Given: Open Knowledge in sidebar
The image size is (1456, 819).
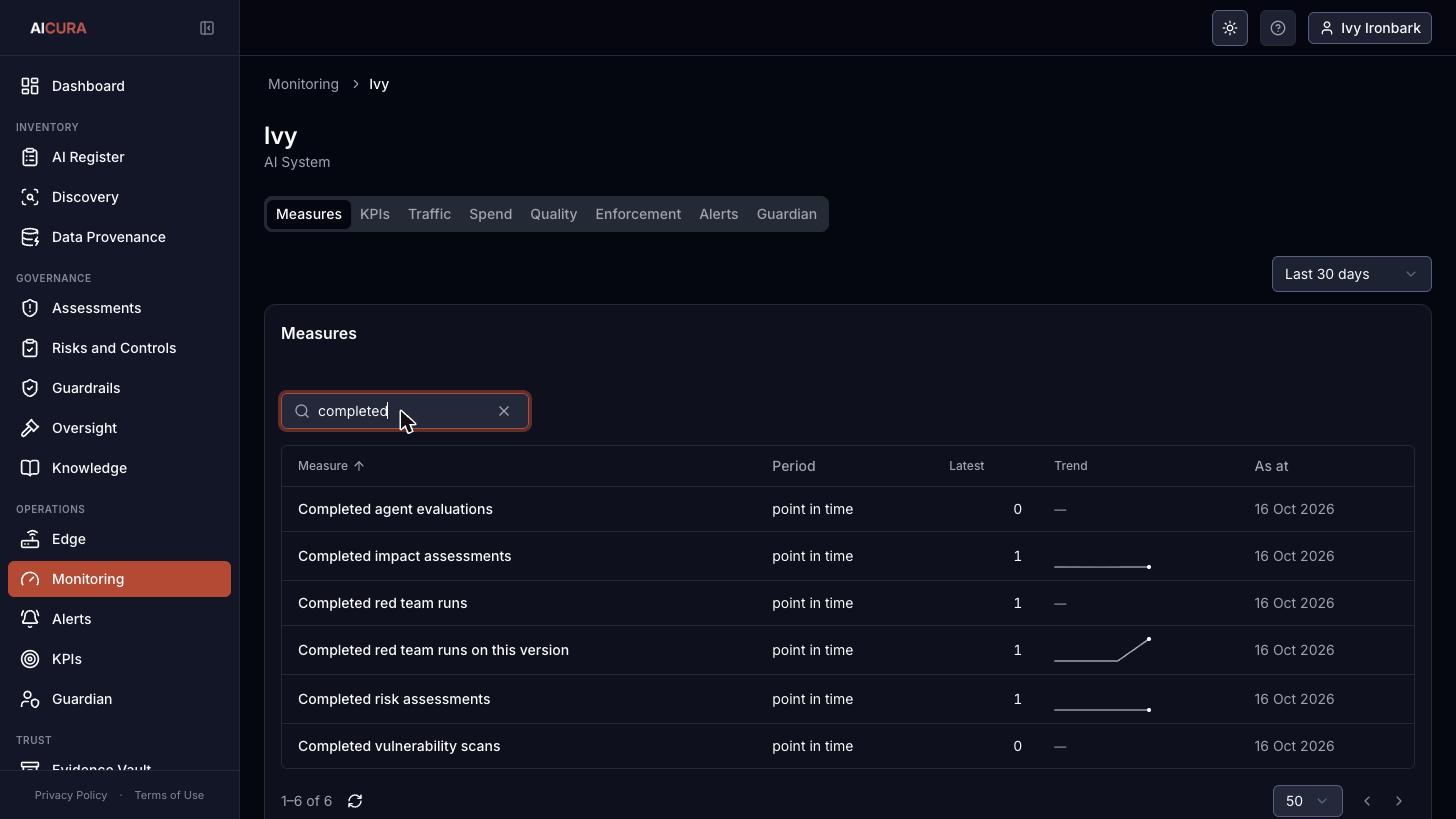Looking at the screenshot, I should pos(119,468).
